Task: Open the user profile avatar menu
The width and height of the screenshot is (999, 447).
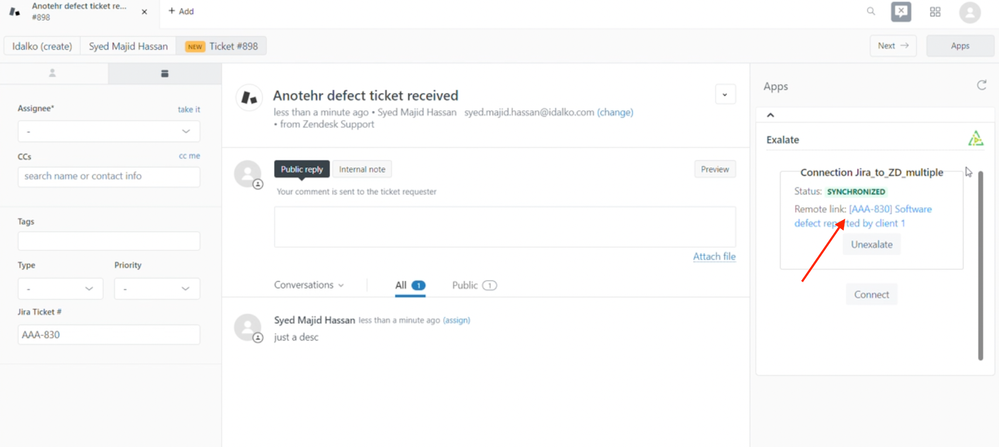Action: point(970,12)
